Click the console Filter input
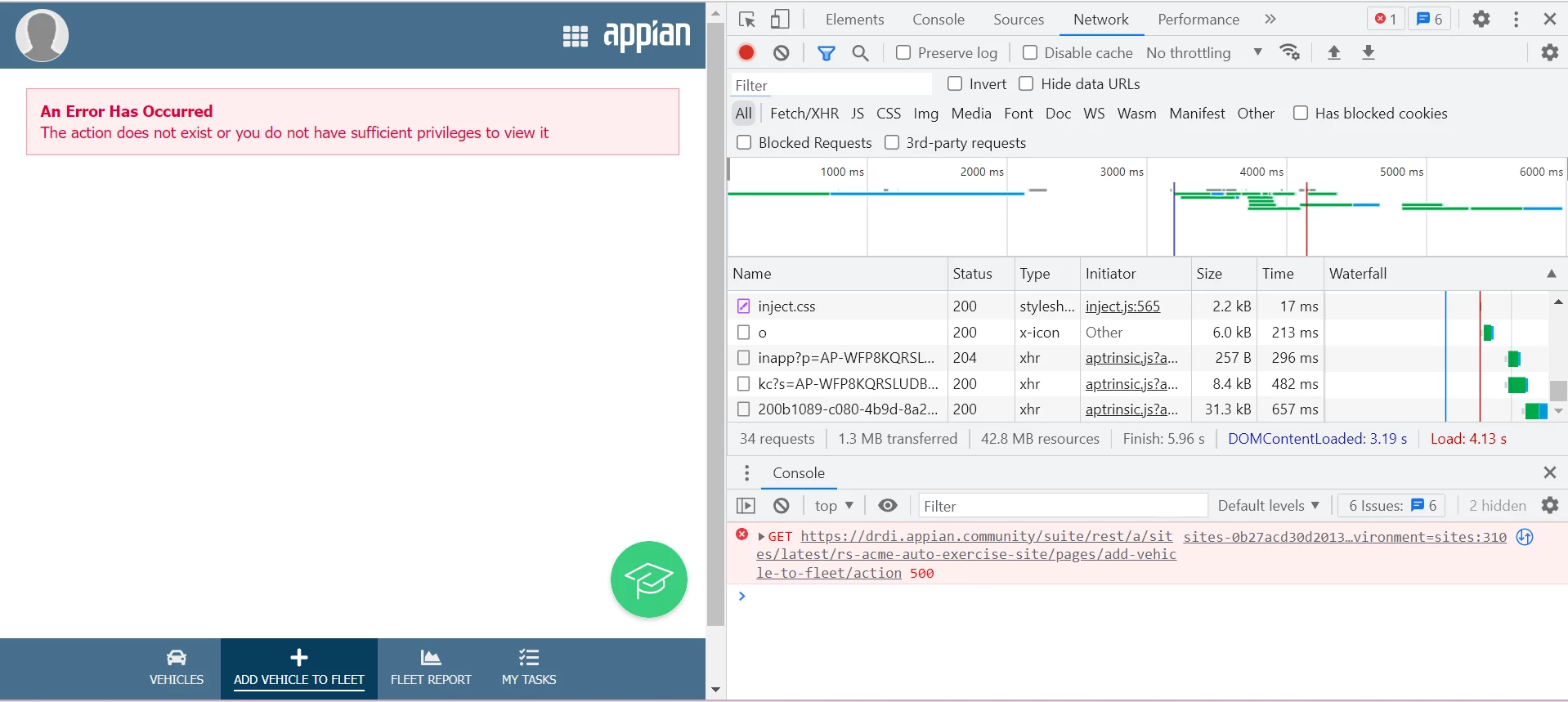 click(1063, 506)
